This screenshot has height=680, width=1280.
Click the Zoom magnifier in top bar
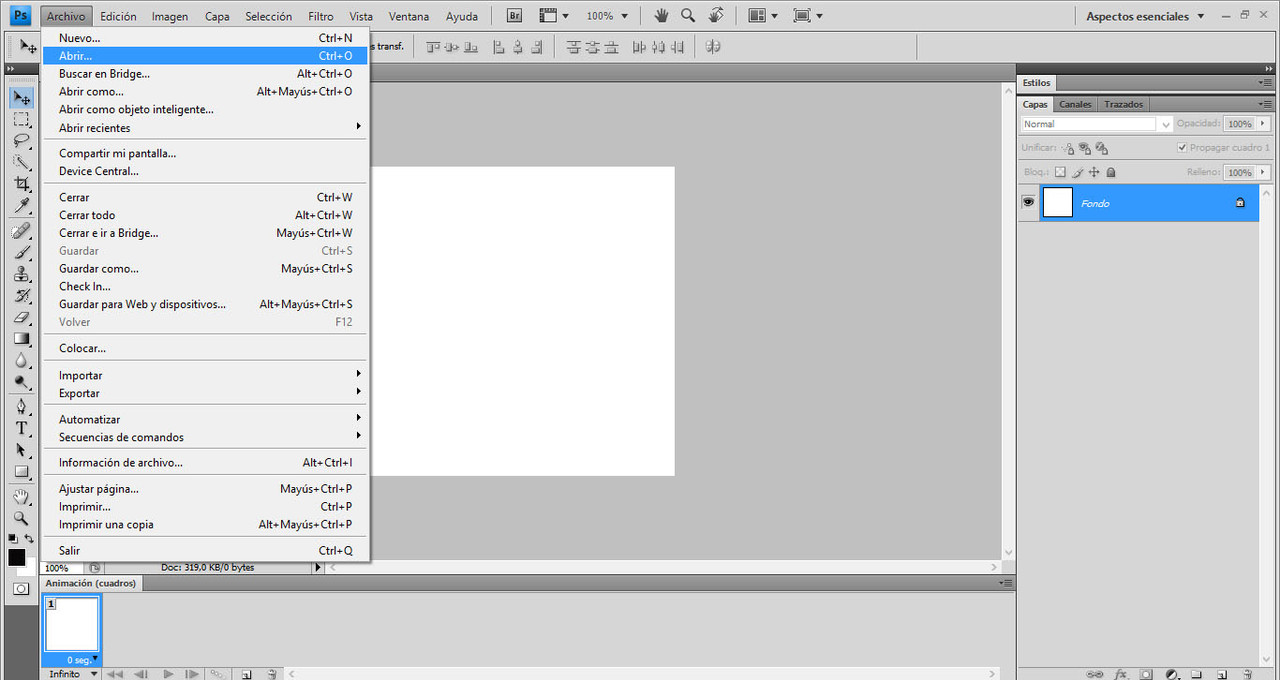tap(688, 16)
